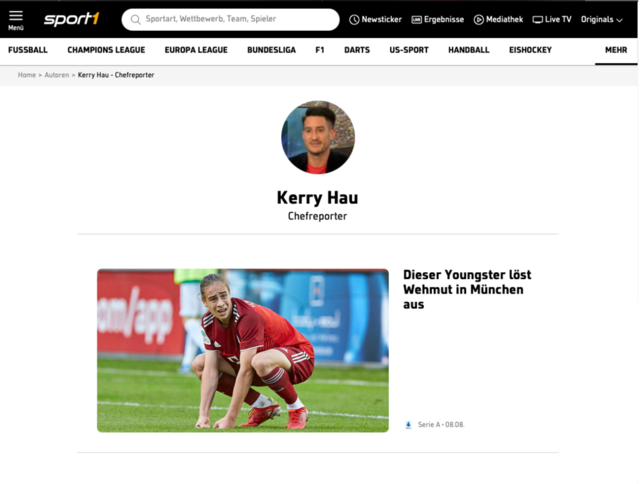Go to BUNDESLIGA section
Image resolution: width=640 pixels, height=484 pixels.
[271, 50]
